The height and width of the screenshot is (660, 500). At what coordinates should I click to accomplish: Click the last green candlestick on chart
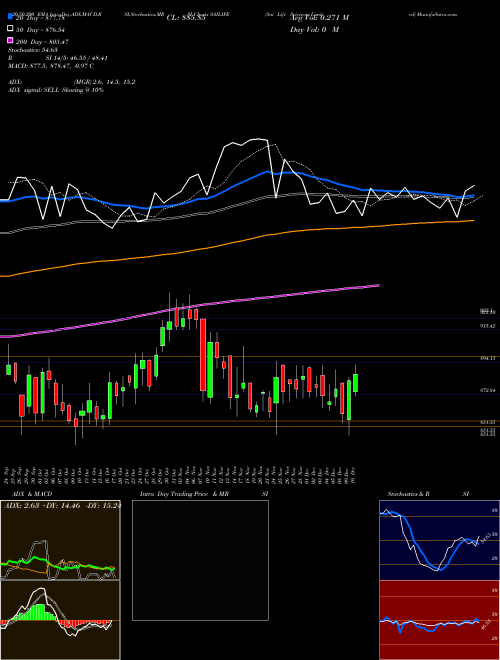(356, 383)
